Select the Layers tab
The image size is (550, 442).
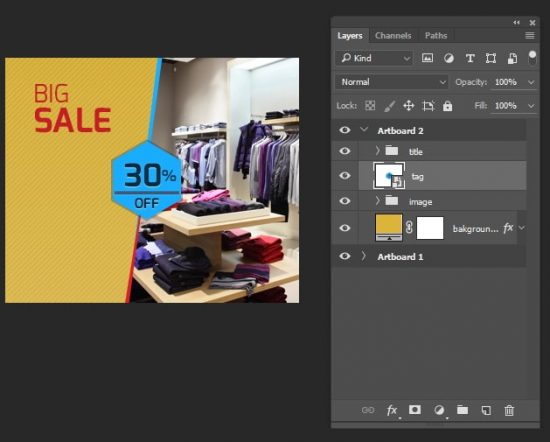tap(350, 36)
